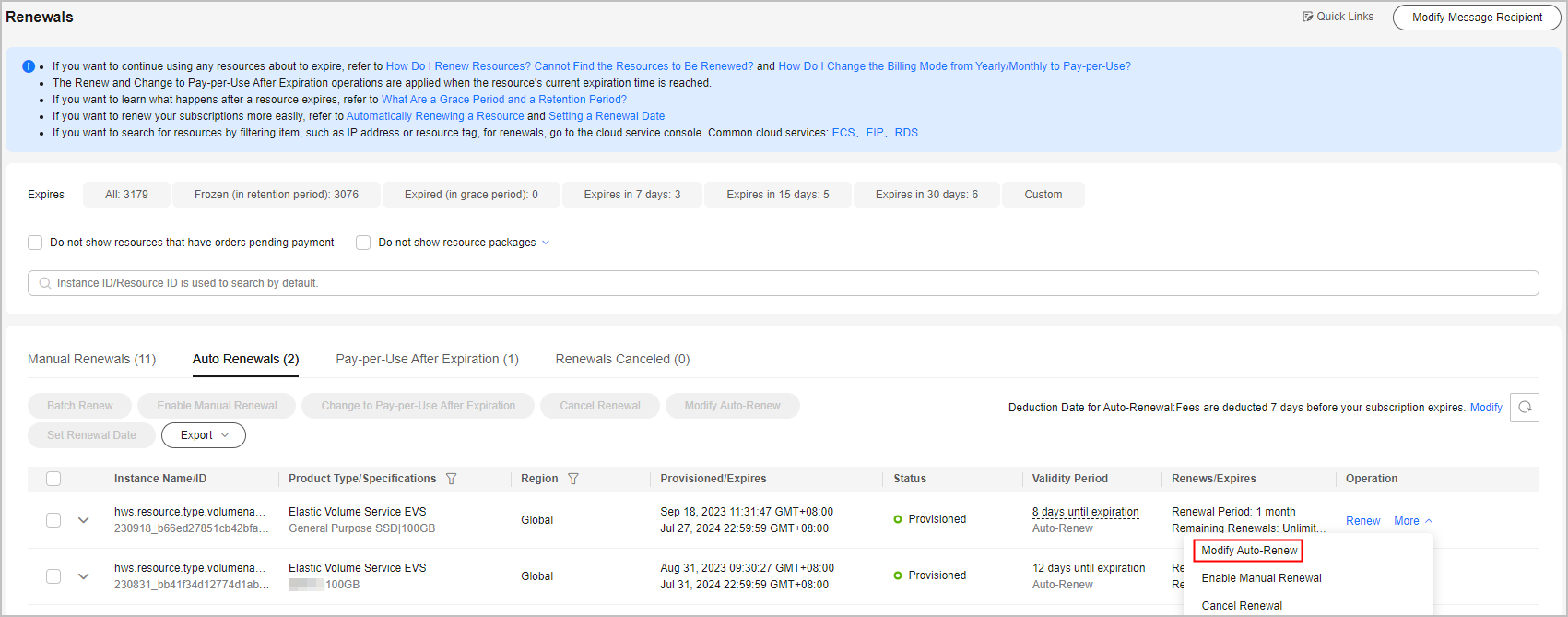
Task: Choose Modify Auto-Renew from the menu
Action: (x=1249, y=551)
